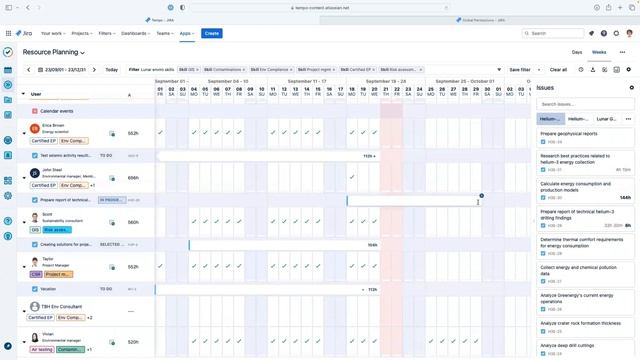Open the Issues panel settings gear

(x=631, y=88)
